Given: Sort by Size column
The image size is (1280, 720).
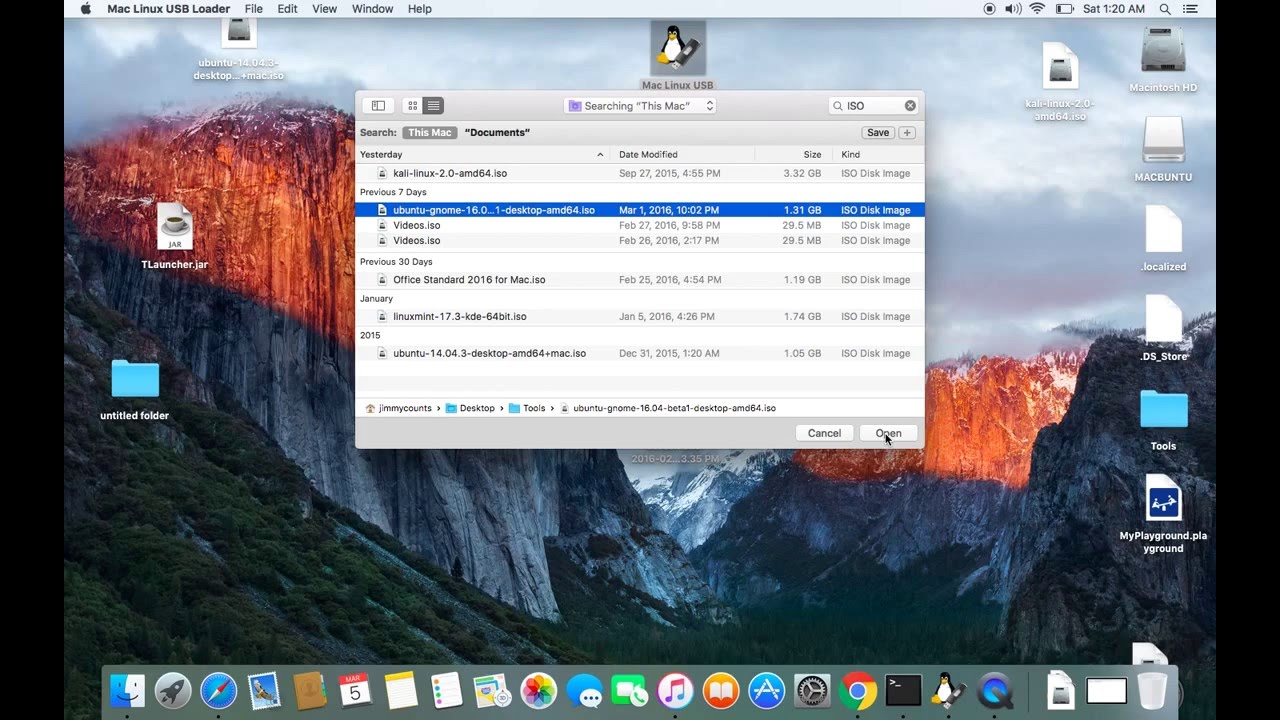Looking at the screenshot, I should point(795,155).
